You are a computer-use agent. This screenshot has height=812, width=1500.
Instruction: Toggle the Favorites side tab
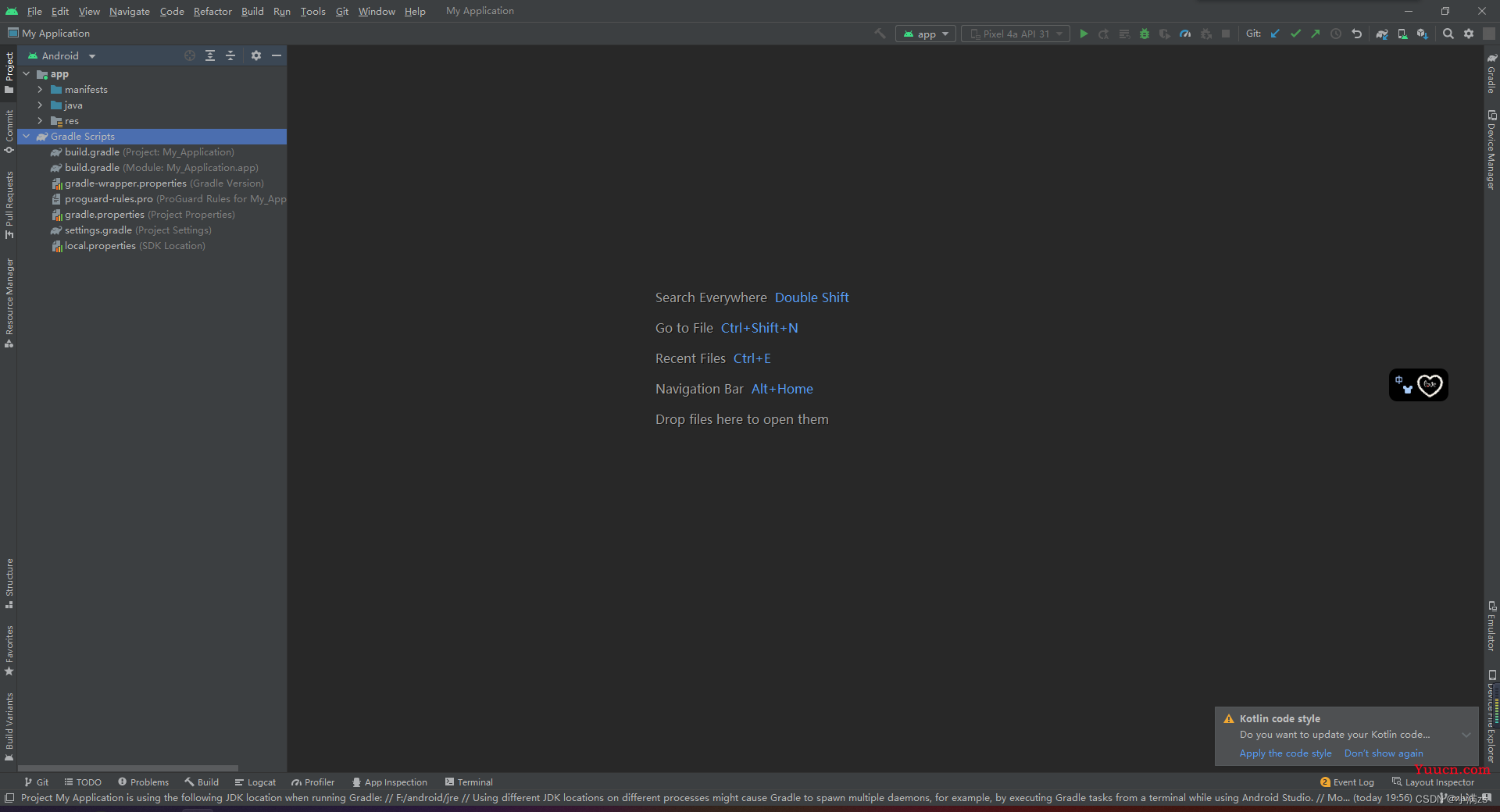[9, 650]
